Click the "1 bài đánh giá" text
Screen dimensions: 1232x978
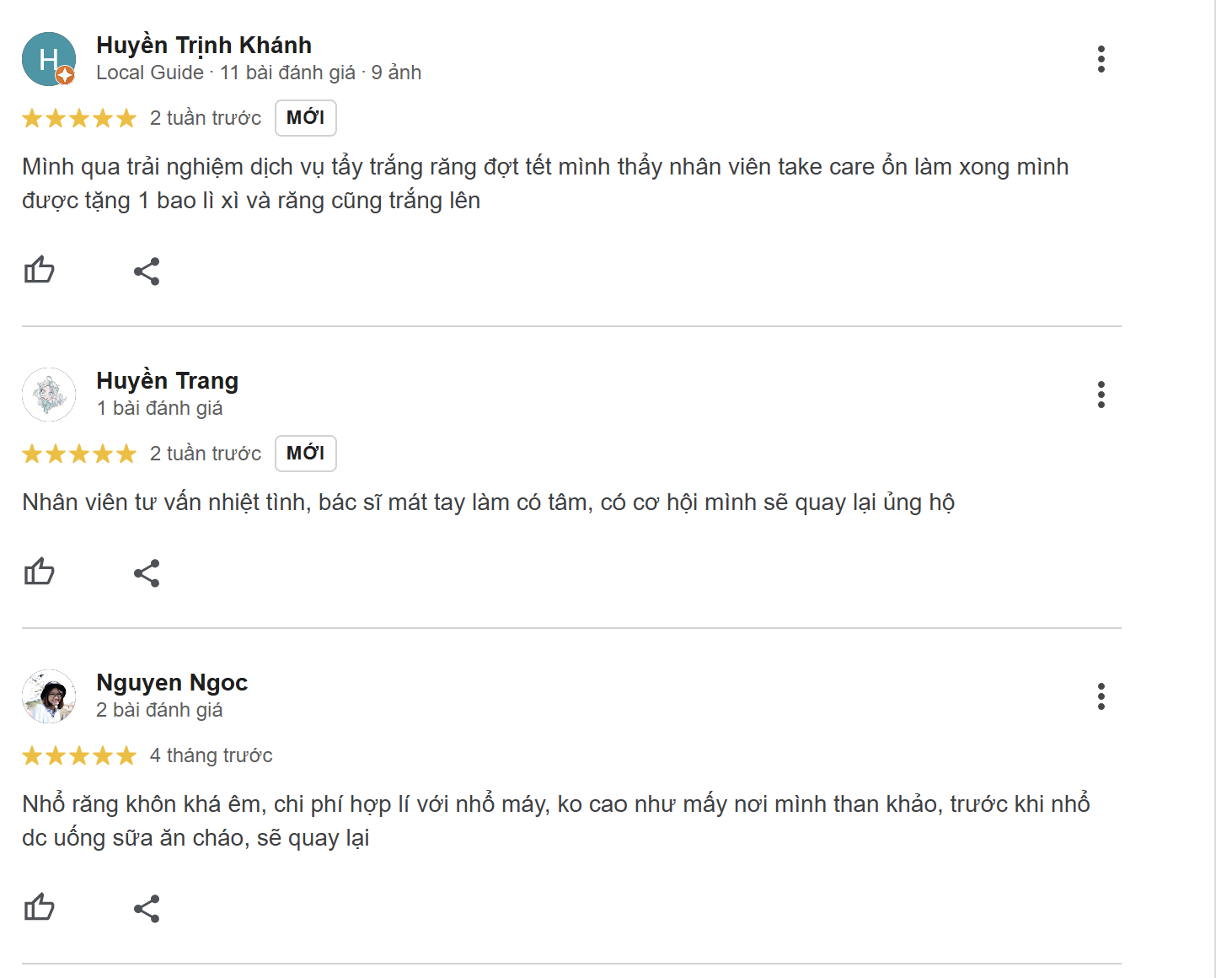pos(159,408)
